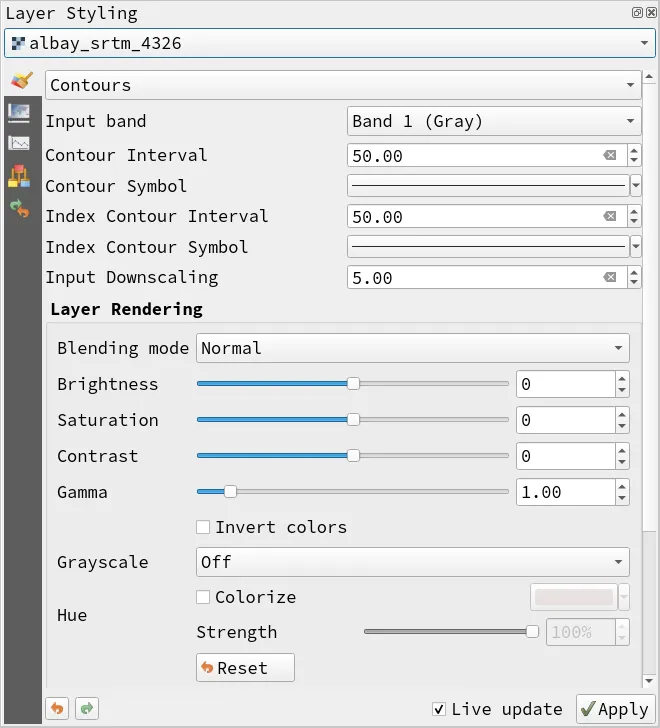Click the Contour Symbol line preview

tap(488, 186)
